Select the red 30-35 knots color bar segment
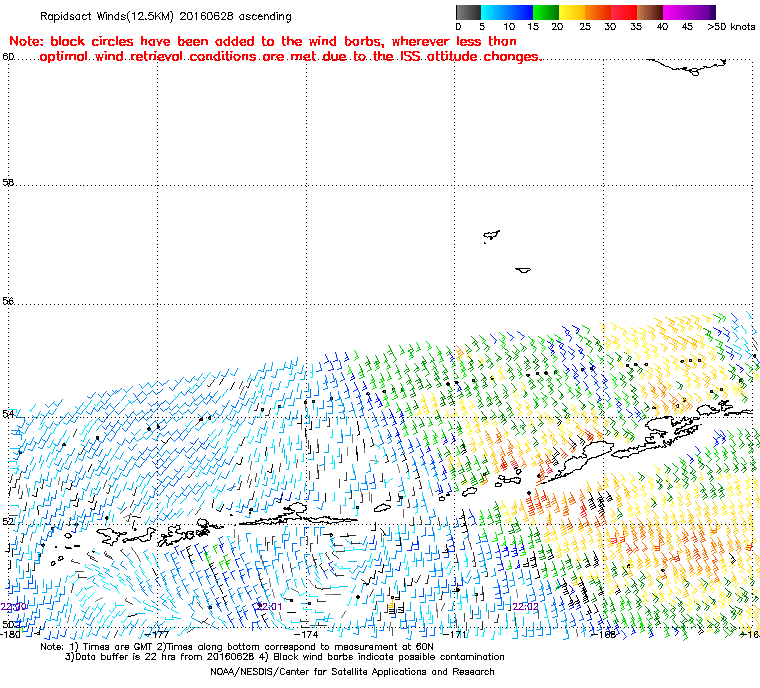The height and width of the screenshot is (688, 760). (x=624, y=12)
